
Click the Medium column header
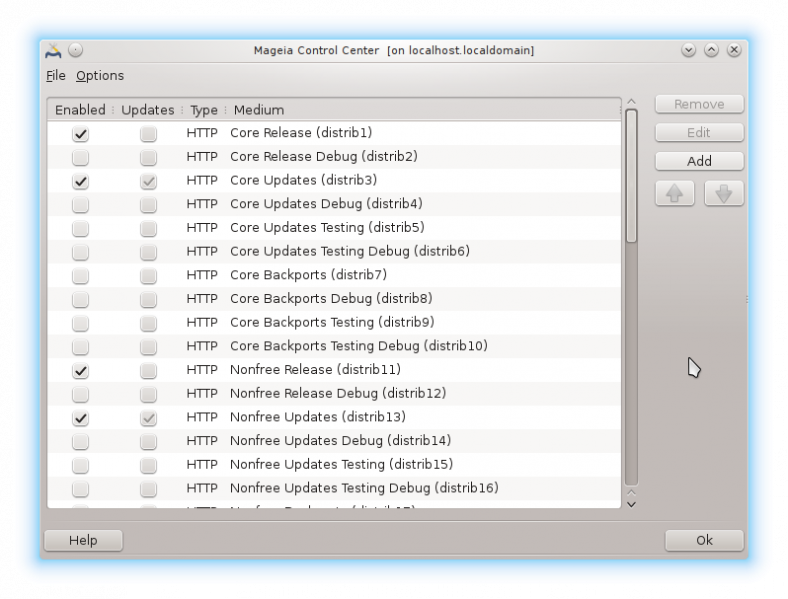[x=422, y=110]
